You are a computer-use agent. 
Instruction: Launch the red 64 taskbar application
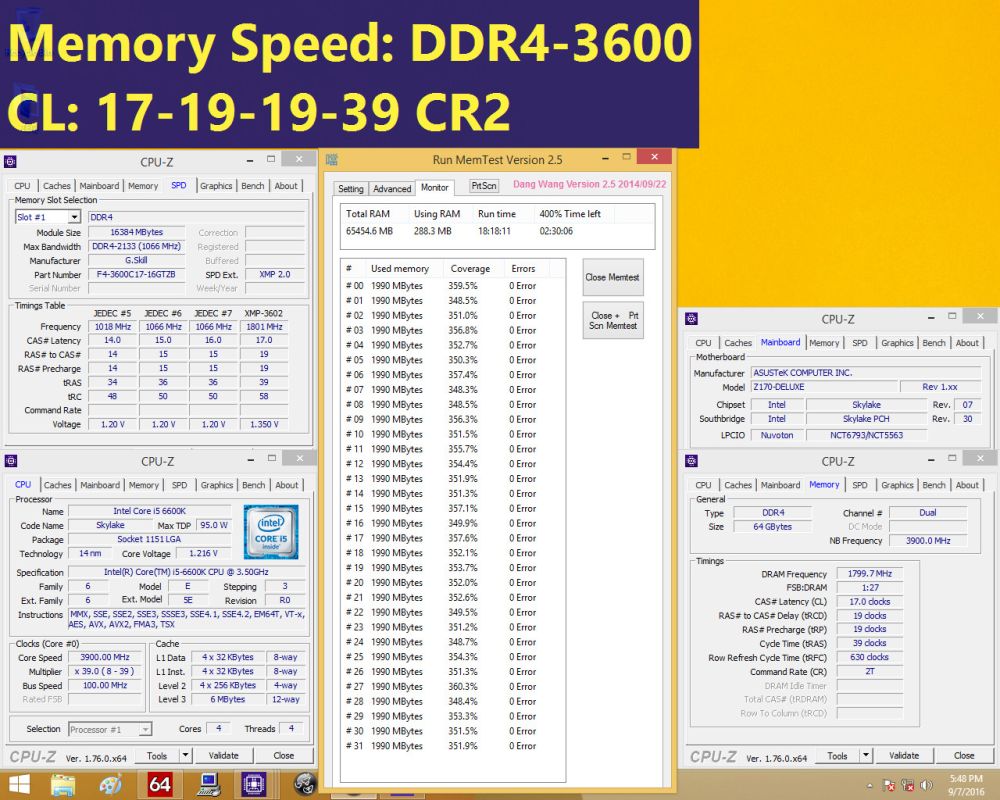(x=162, y=786)
